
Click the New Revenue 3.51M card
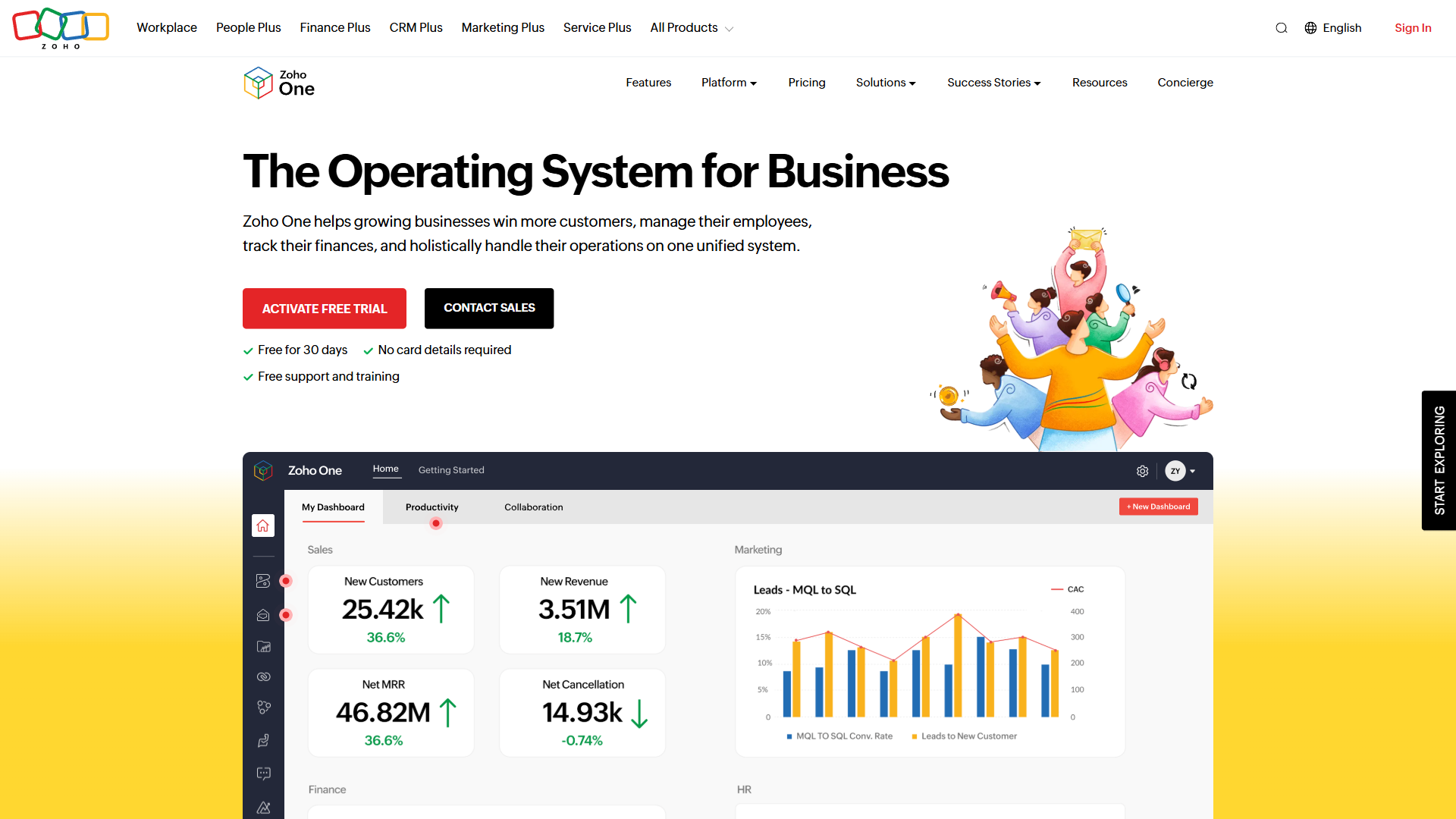coord(582,610)
